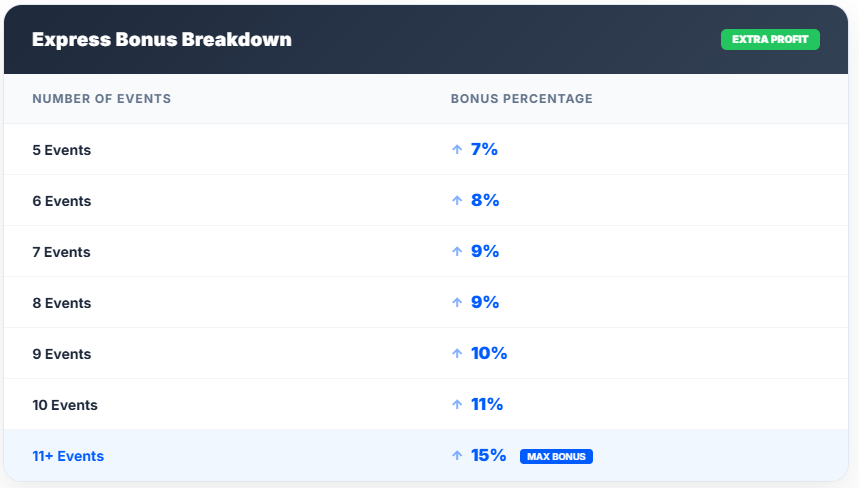Click the up arrow beside 8% bonus
The height and width of the screenshot is (488, 859).
(457, 201)
